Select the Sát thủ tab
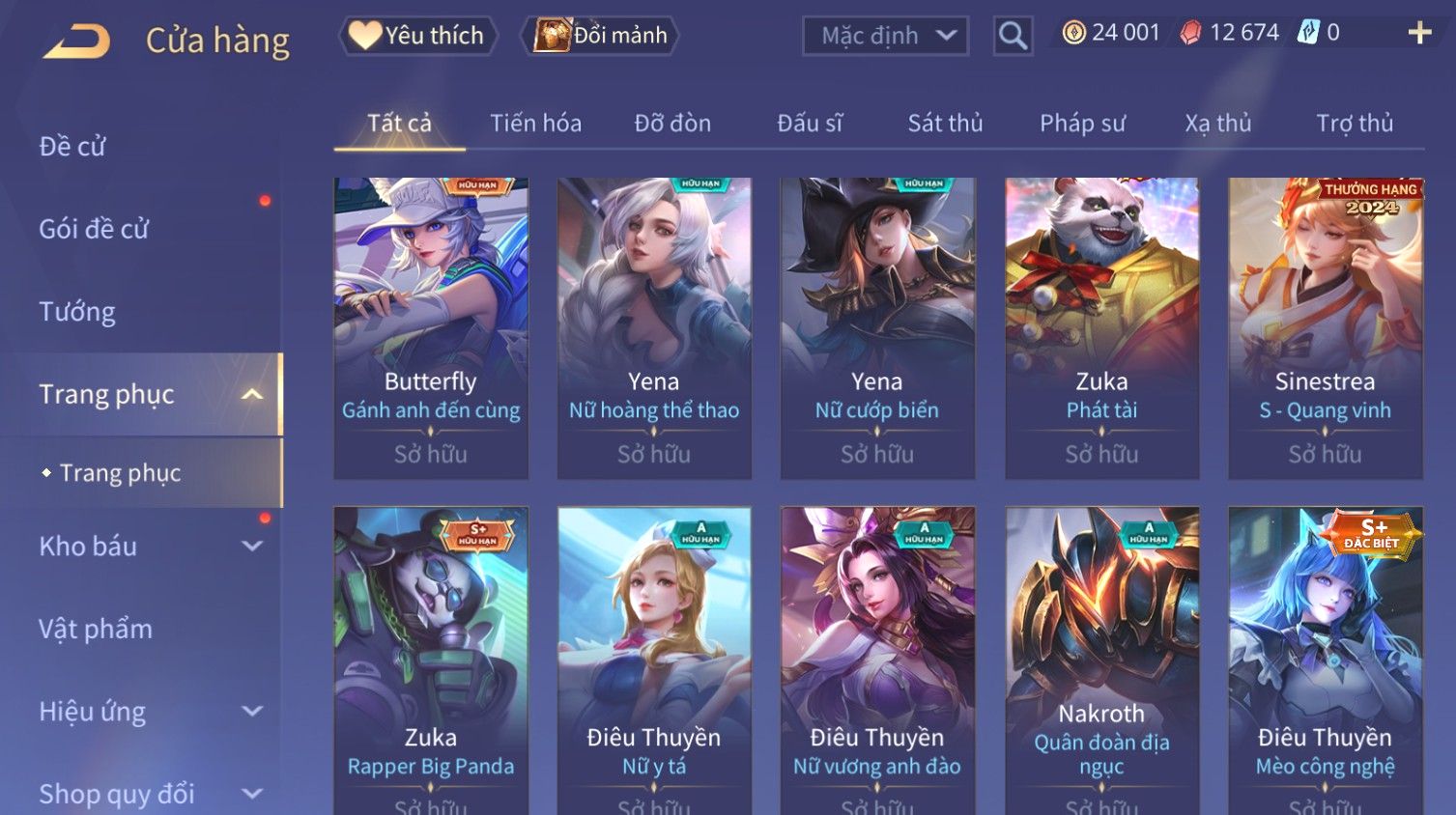This screenshot has width=1456, height=815. (945, 124)
